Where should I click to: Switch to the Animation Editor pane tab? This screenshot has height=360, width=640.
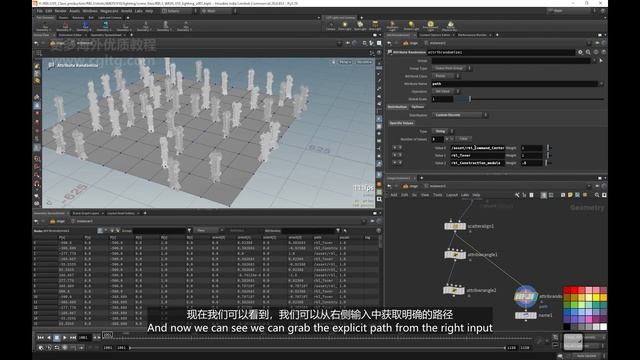pos(70,35)
